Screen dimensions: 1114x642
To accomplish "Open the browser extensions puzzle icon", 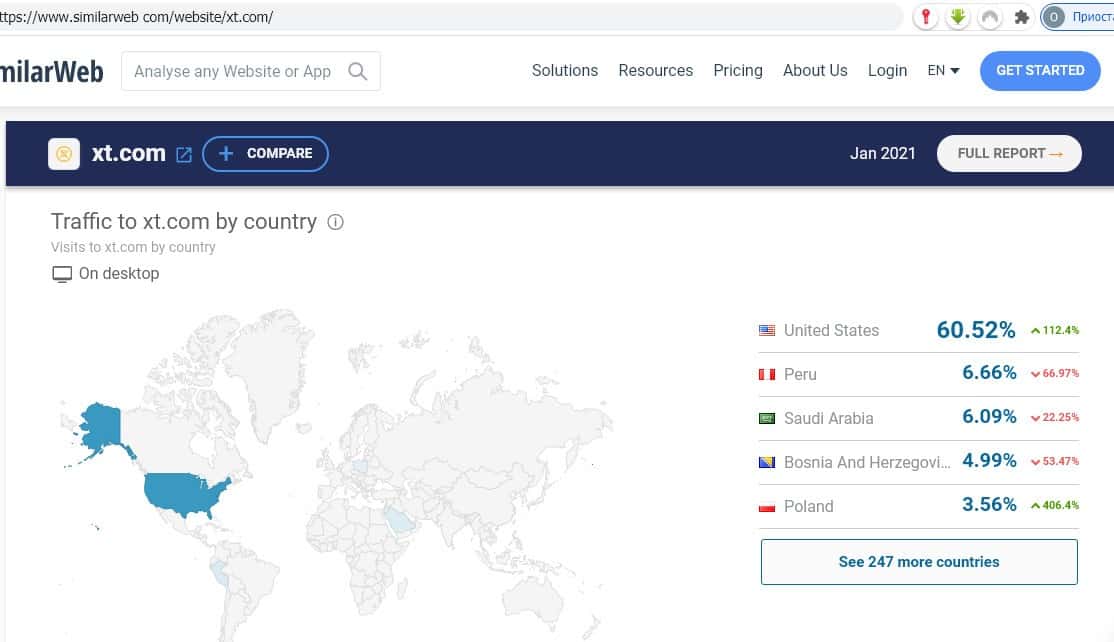I will (x=1021, y=17).
